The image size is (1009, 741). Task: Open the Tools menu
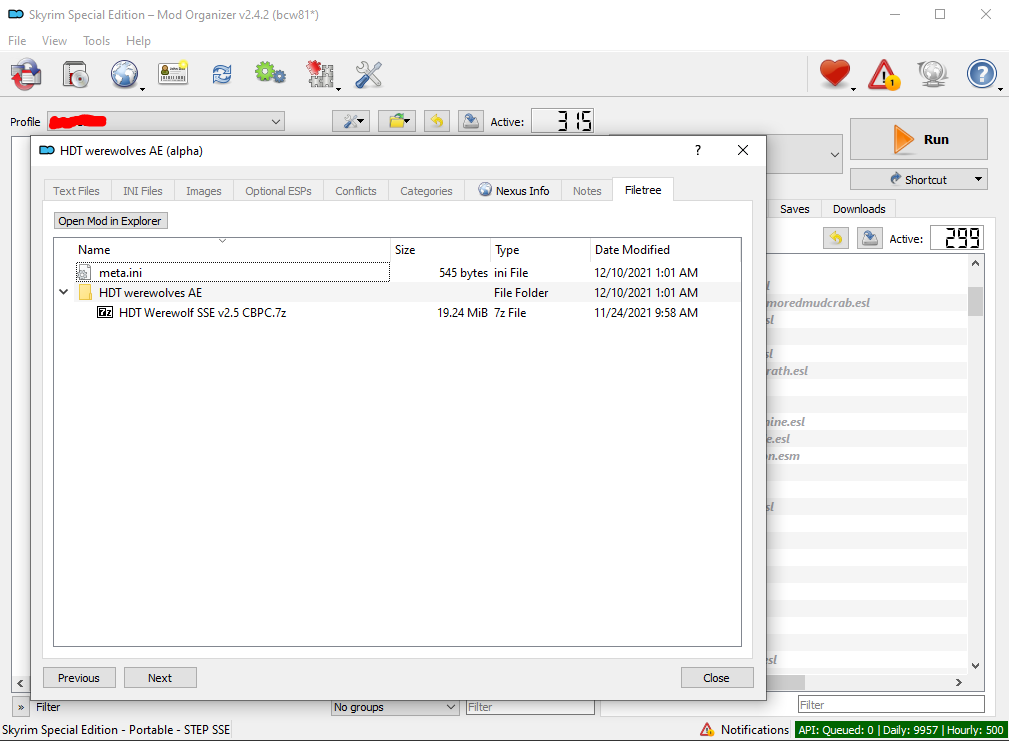97,41
